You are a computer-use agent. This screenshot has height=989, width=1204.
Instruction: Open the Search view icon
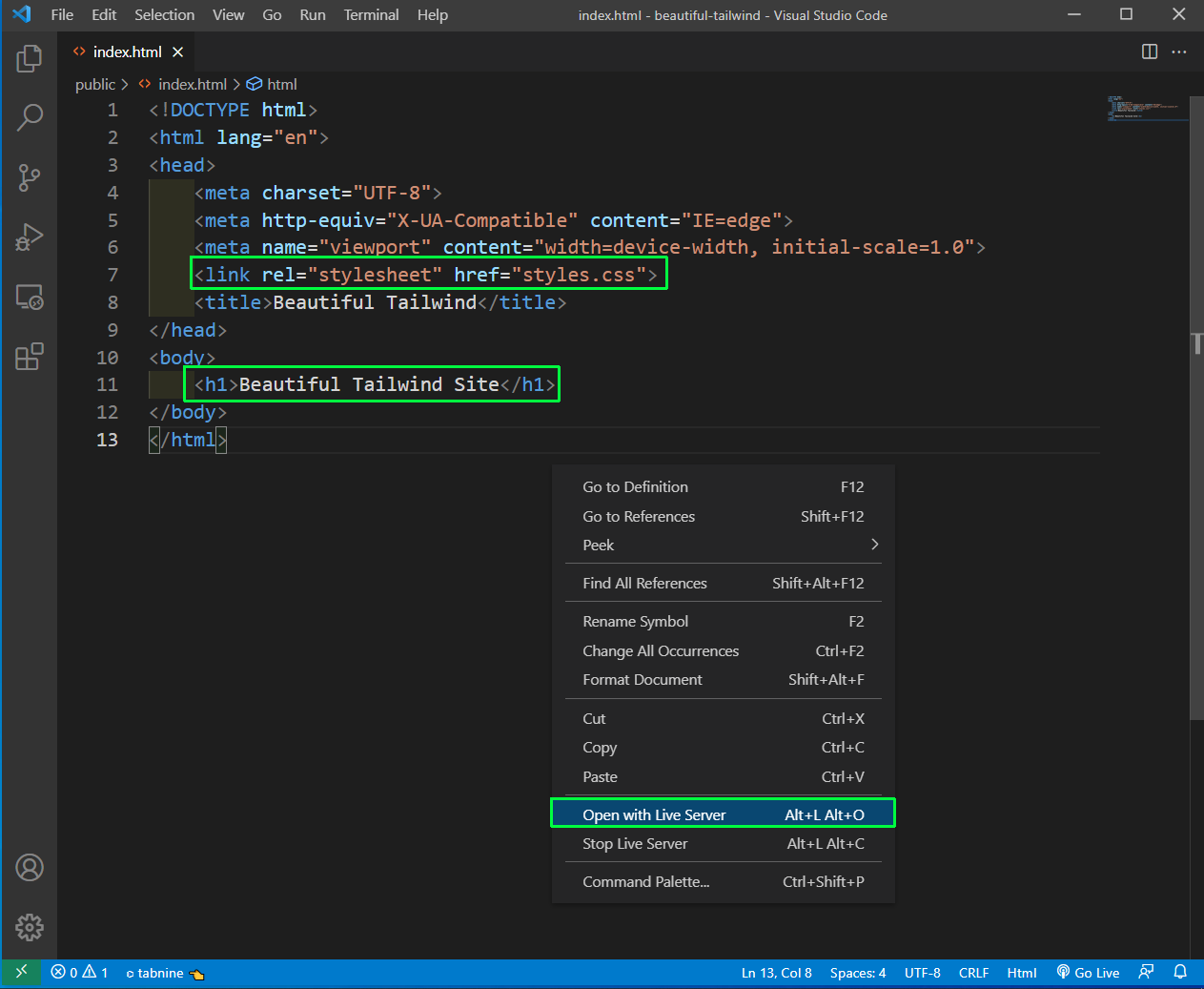point(30,117)
